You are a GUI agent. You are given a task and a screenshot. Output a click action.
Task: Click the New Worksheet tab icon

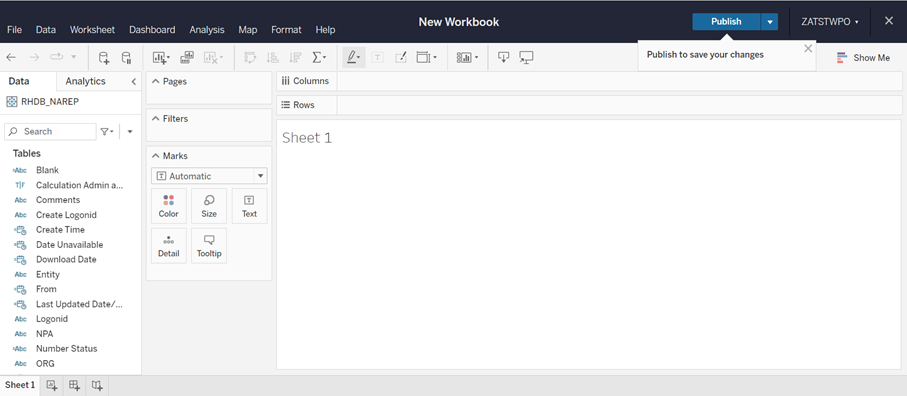(x=51, y=385)
